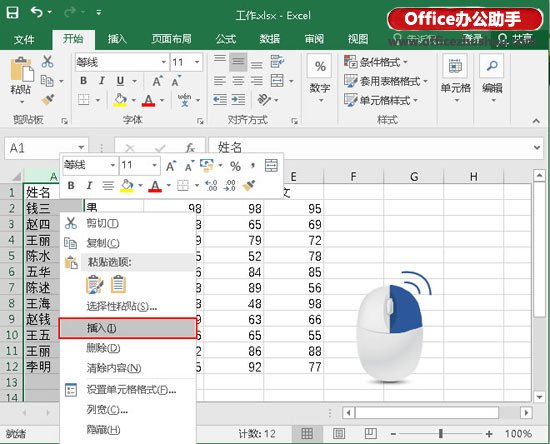Undo the last action
The width and height of the screenshot is (550, 444).
pyautogui.click(x=37, y=13)
